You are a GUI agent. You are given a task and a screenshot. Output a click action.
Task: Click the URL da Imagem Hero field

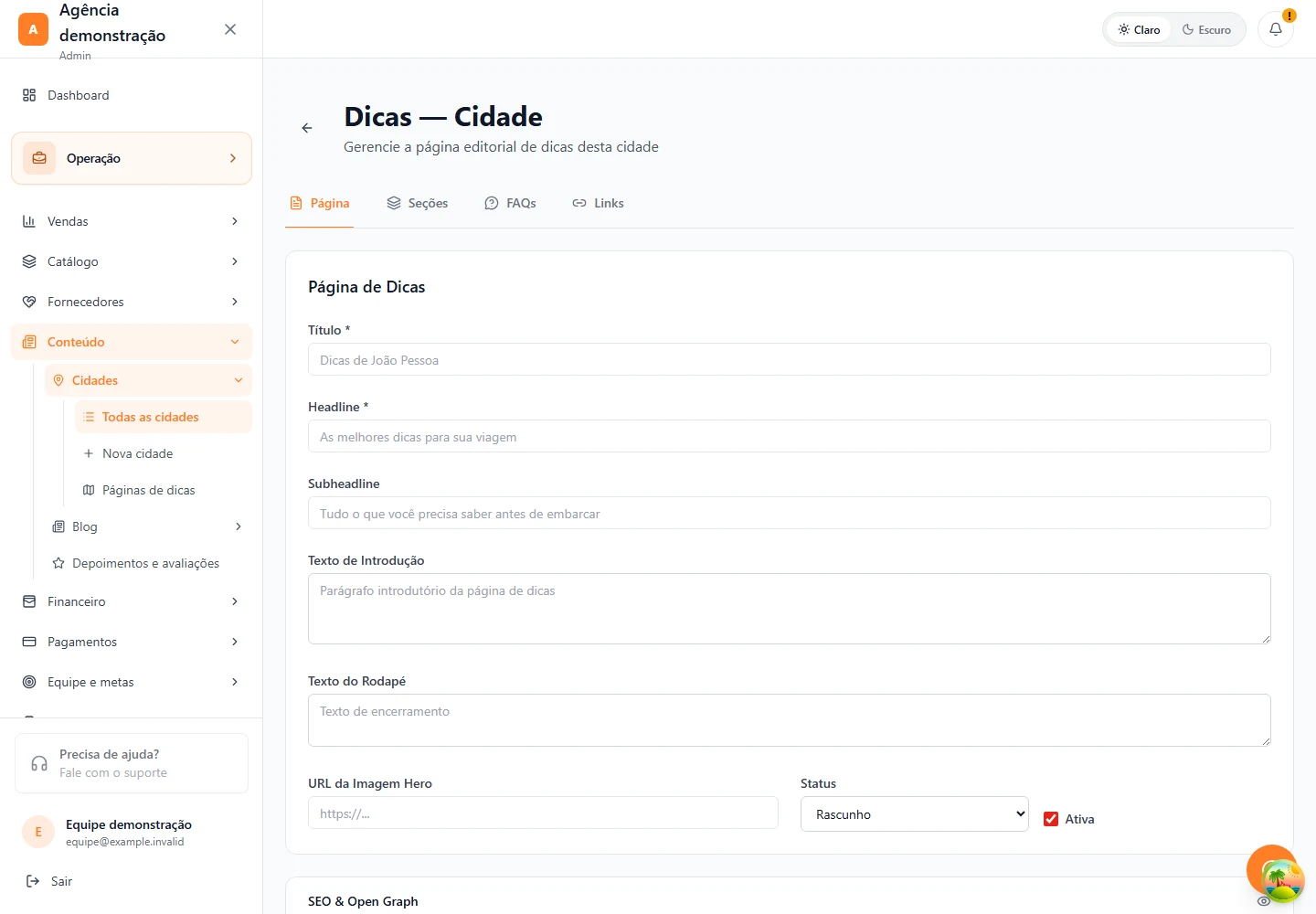[x=543, y=813]
